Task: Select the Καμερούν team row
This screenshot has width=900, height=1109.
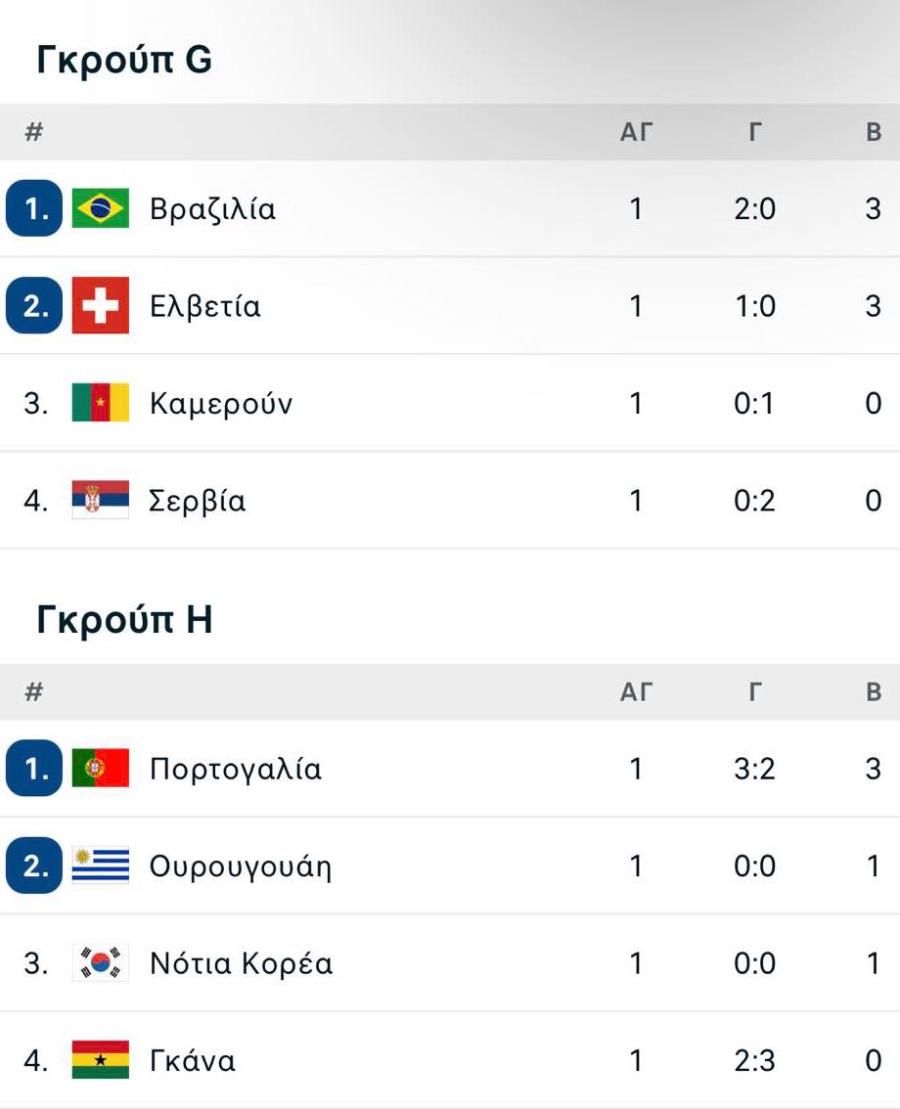Action: (450, 403)
